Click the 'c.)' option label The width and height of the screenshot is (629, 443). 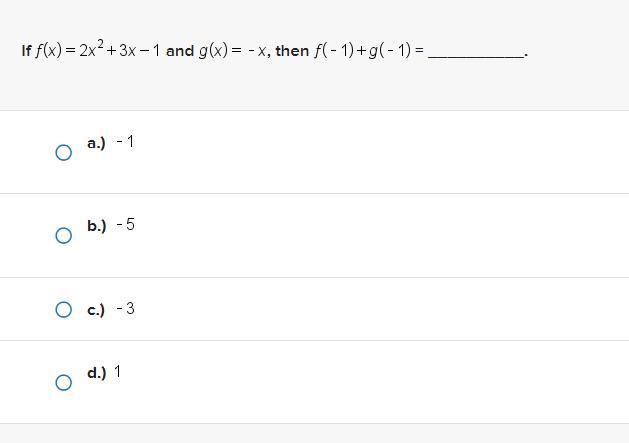(96, 310)
